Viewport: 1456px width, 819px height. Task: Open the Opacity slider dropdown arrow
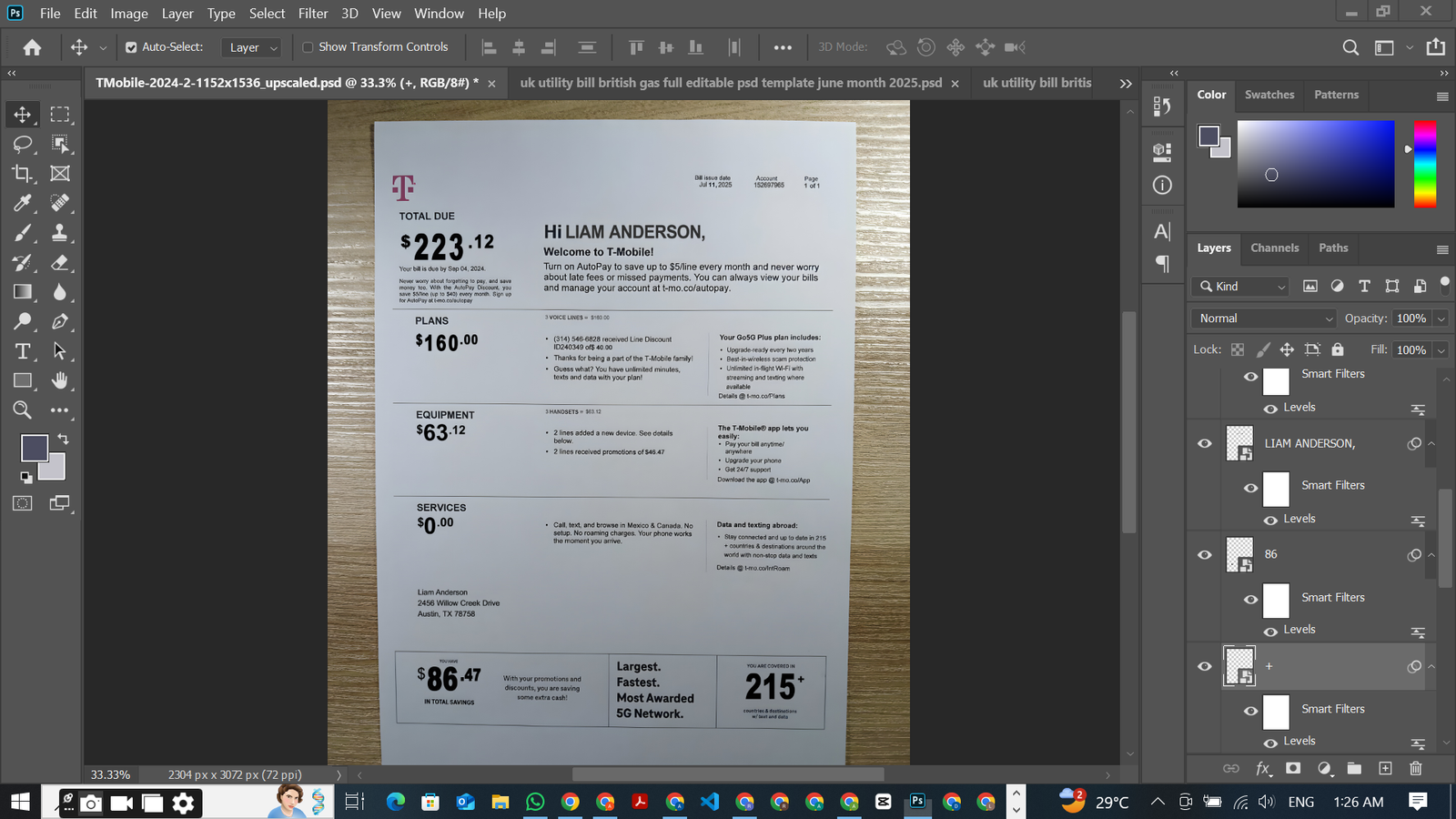(x=1441, y=318)
